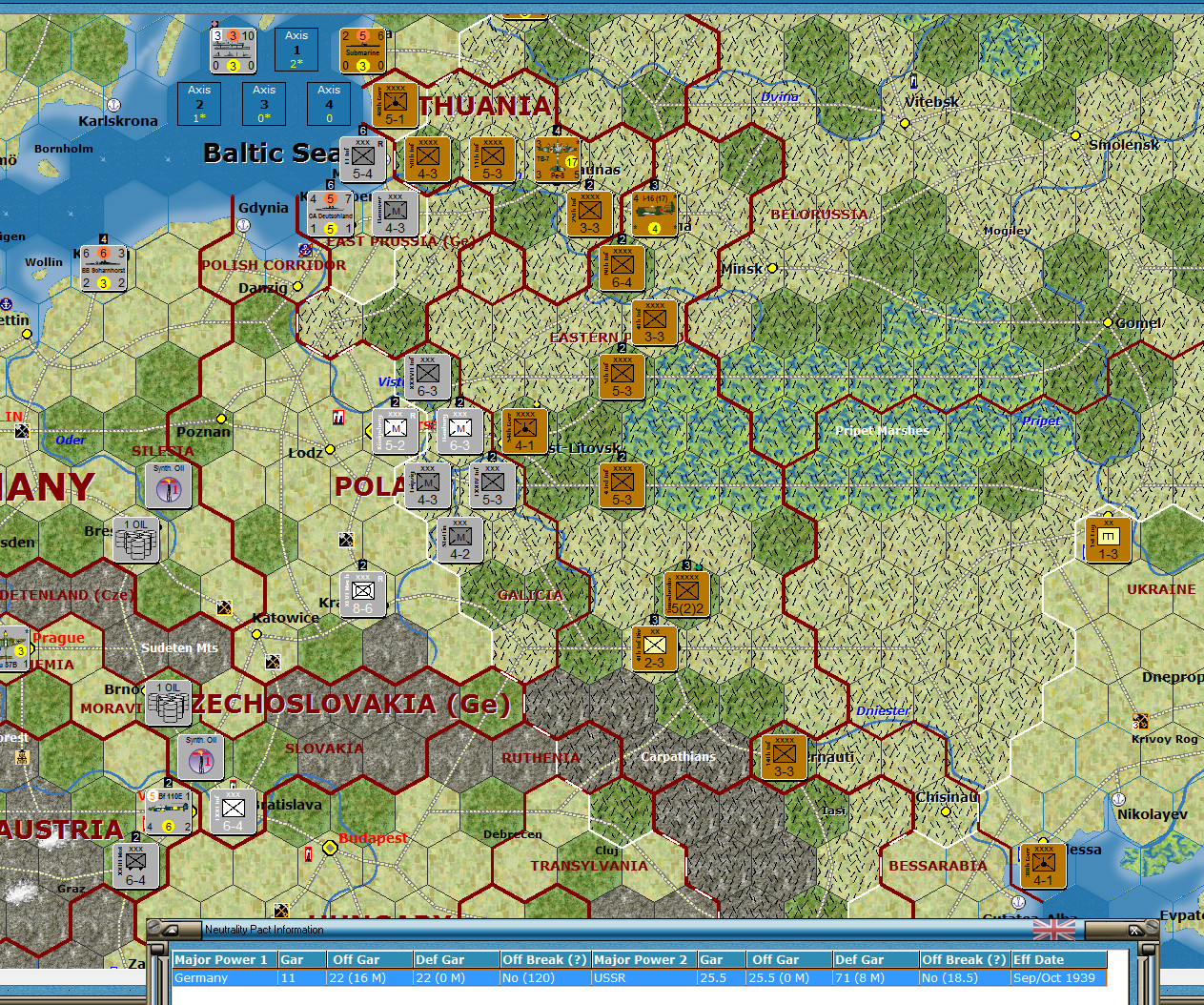The width and height of the screenshot is (1204, 1005).
Task: Select the German 8-6 HQ counter
Action: (362, 594)
